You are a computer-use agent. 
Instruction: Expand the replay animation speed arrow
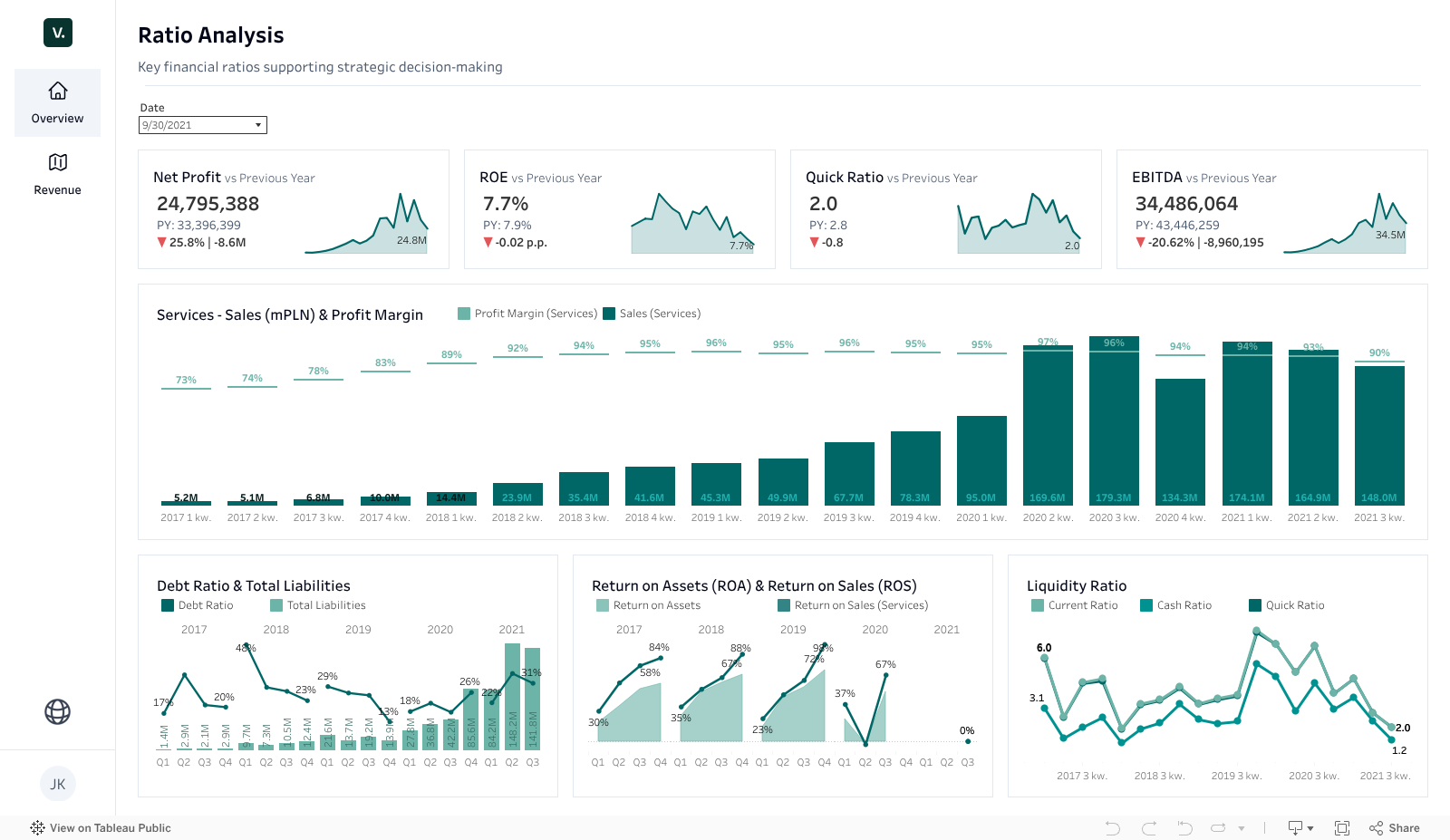click(1242, 827)
